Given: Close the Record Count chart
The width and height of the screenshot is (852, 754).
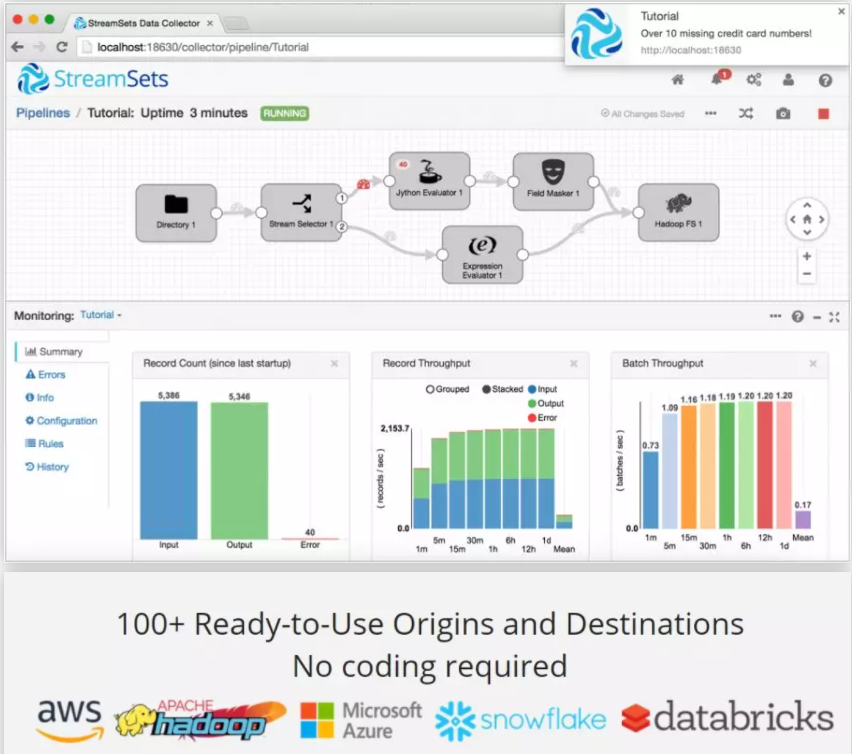Looking at the screenshot, I should [x=334, y=363].
